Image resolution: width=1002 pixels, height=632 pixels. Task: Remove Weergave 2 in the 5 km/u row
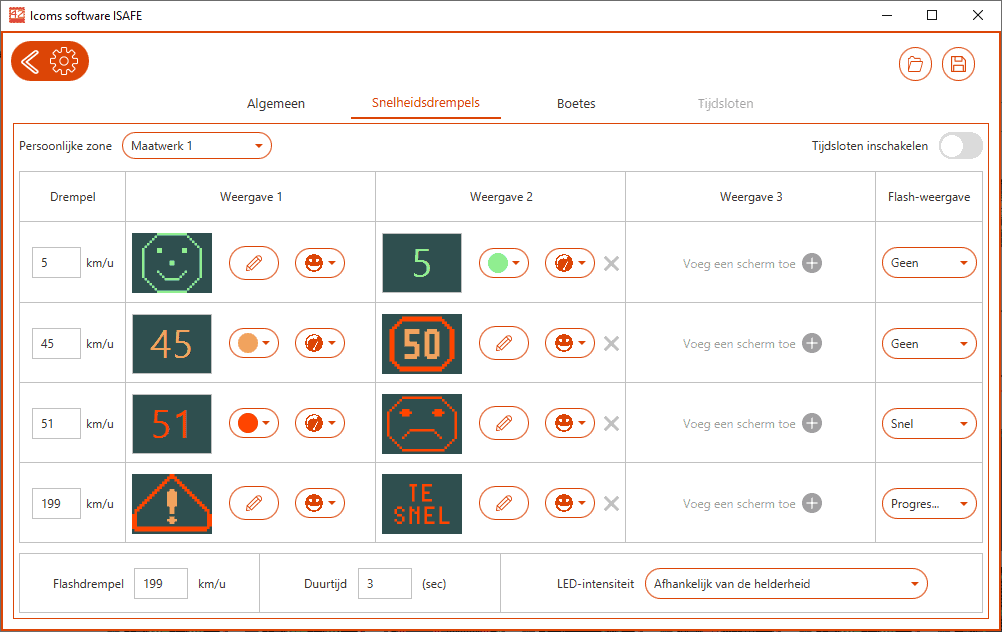point(612,263)
